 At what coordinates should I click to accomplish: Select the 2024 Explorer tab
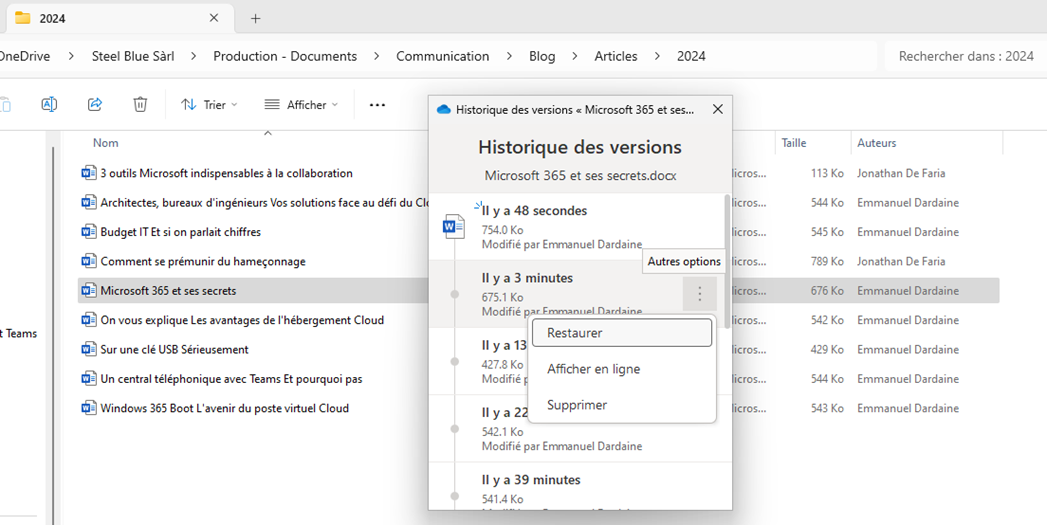[x=118, y=18]
